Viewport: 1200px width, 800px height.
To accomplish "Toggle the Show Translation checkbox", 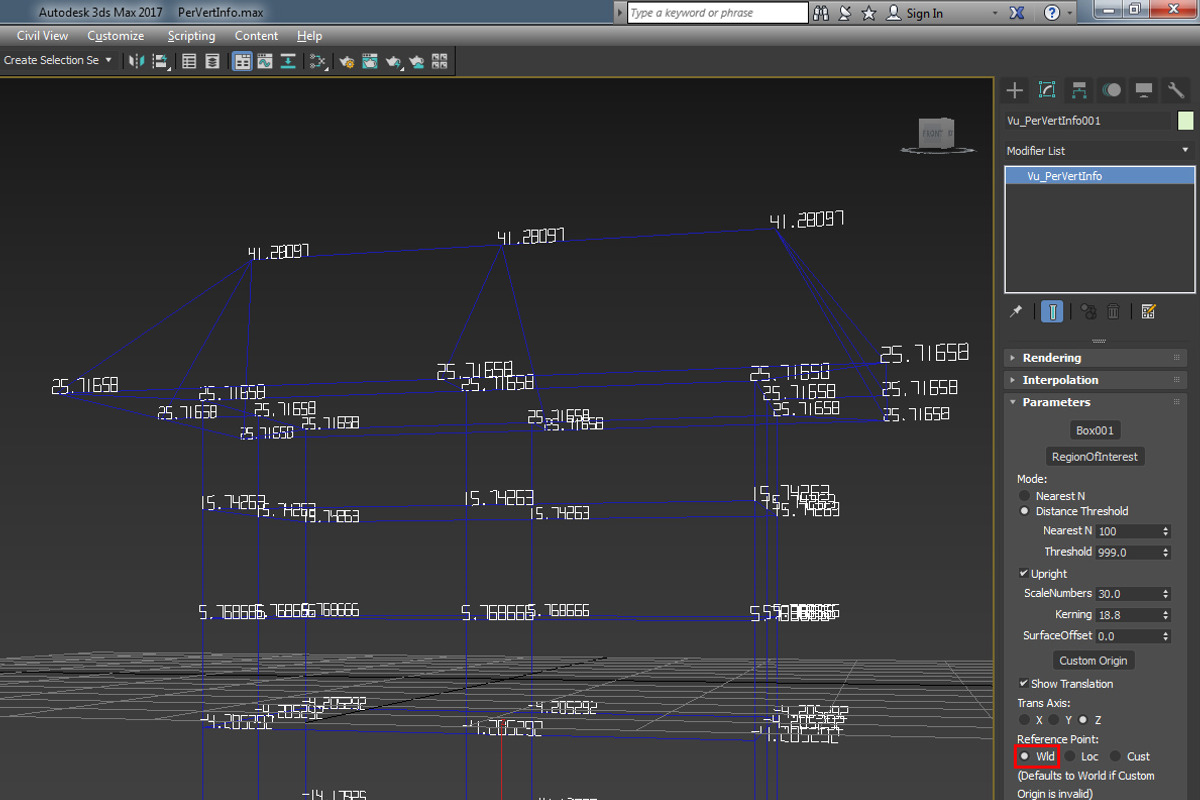I will point(1023,684).
